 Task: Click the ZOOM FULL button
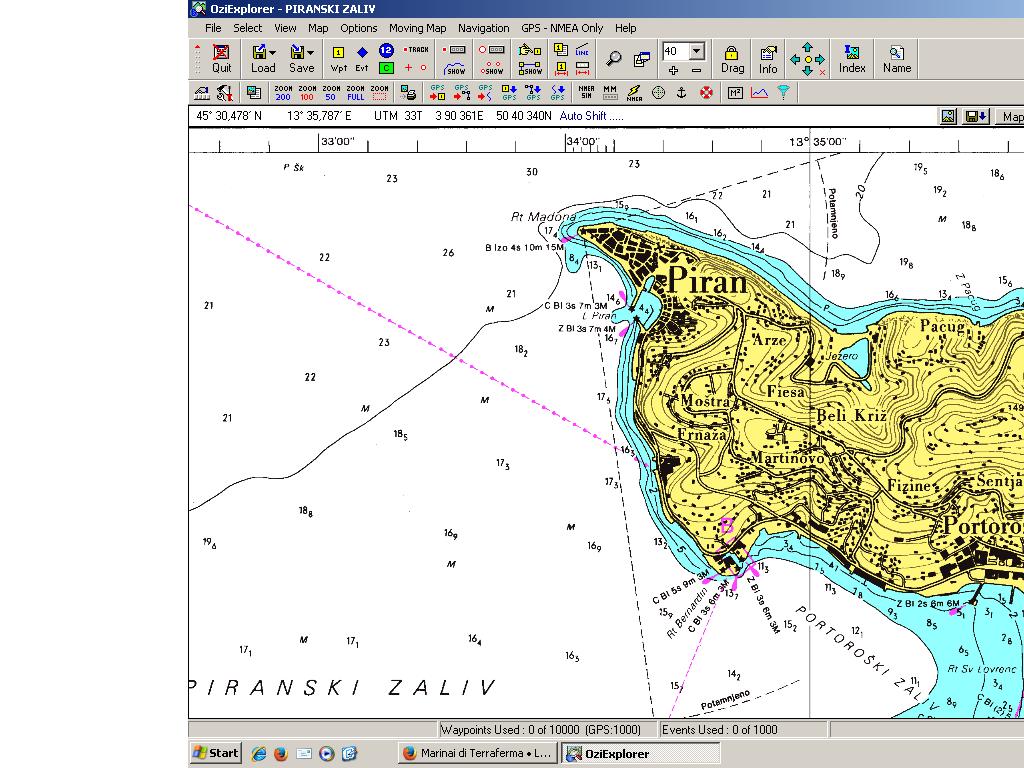[355, 93]
